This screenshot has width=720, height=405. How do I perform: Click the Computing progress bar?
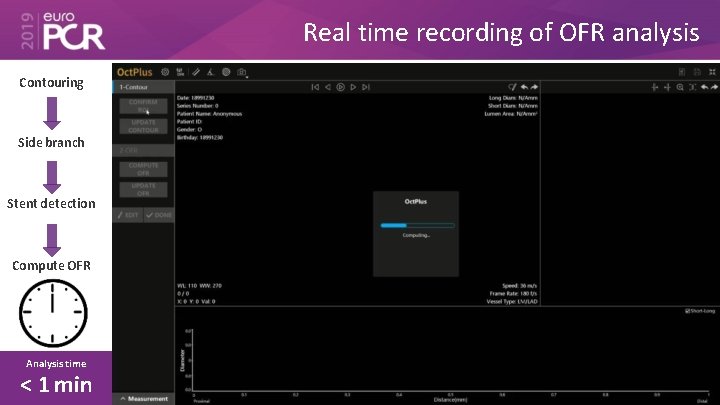tap(417, 225)
